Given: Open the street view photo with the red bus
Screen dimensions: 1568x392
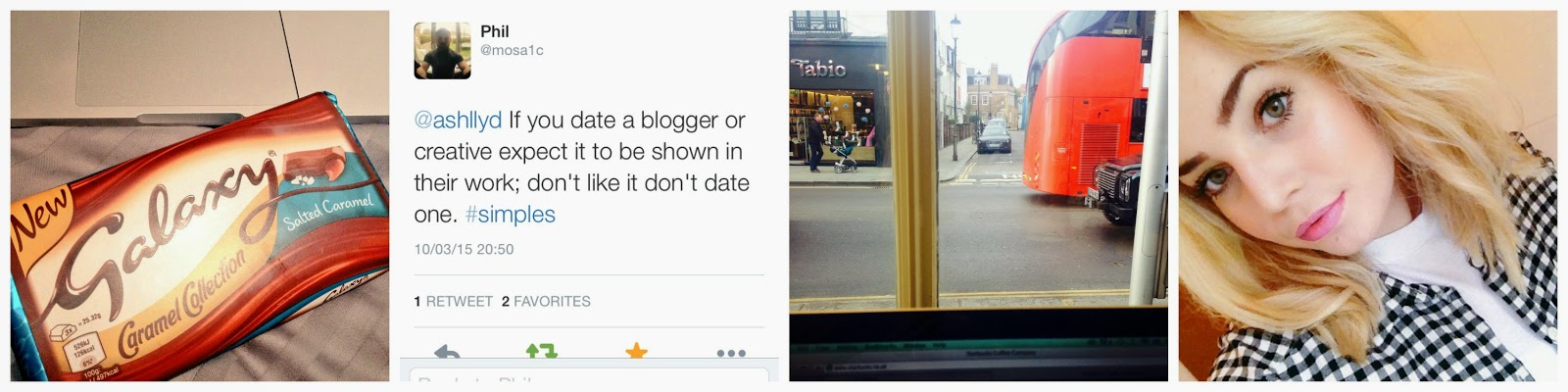Looking at the screenshot, I should click(x=978, y=196).
